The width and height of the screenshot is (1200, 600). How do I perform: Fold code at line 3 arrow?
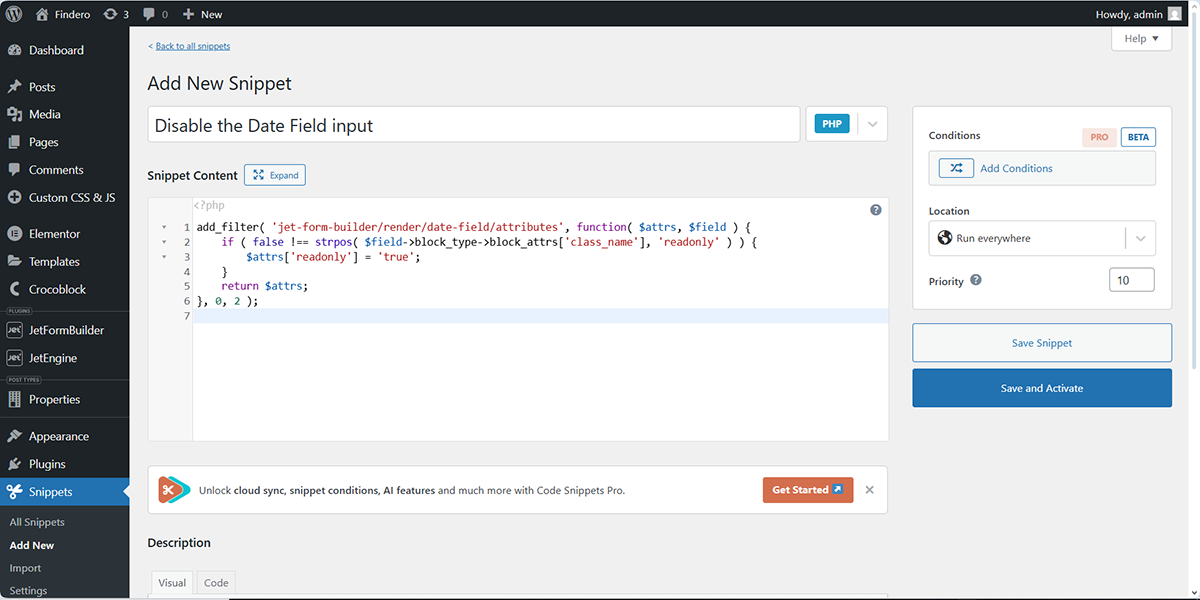tap(164, 257)
